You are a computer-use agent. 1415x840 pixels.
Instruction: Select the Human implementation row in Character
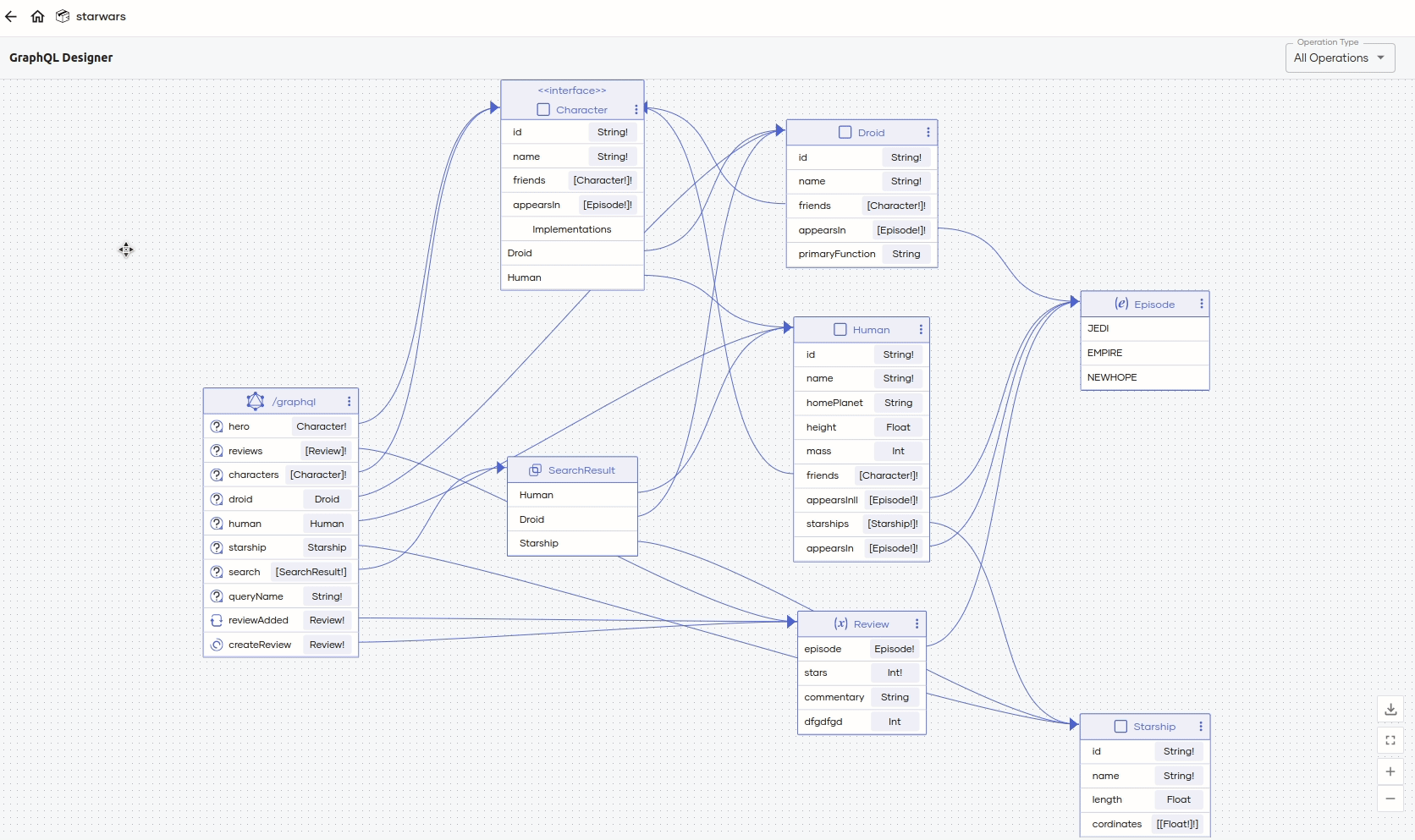[x=572, y=277]
